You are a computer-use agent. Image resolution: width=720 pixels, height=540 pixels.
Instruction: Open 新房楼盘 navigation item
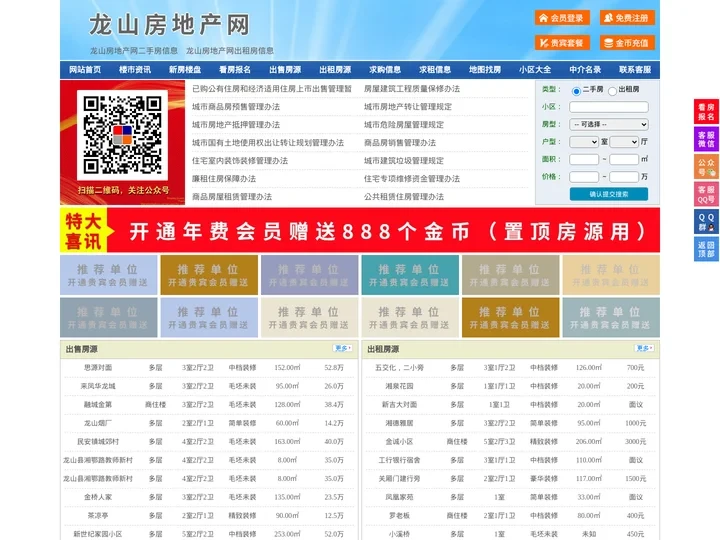(x=185, y=70)
